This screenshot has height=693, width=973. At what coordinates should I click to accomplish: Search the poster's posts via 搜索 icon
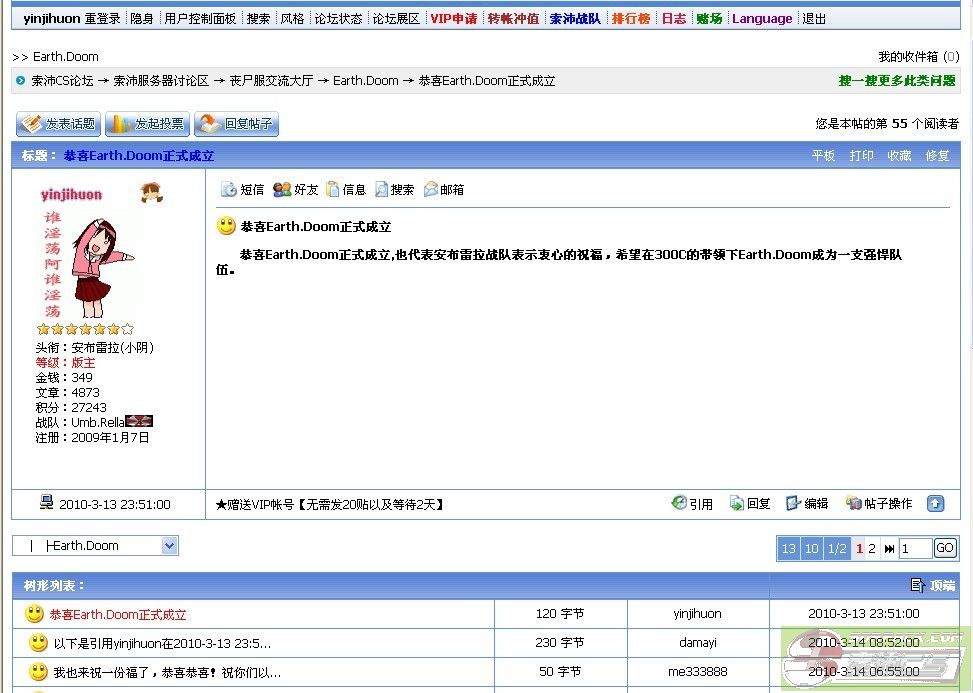(394, 189)
